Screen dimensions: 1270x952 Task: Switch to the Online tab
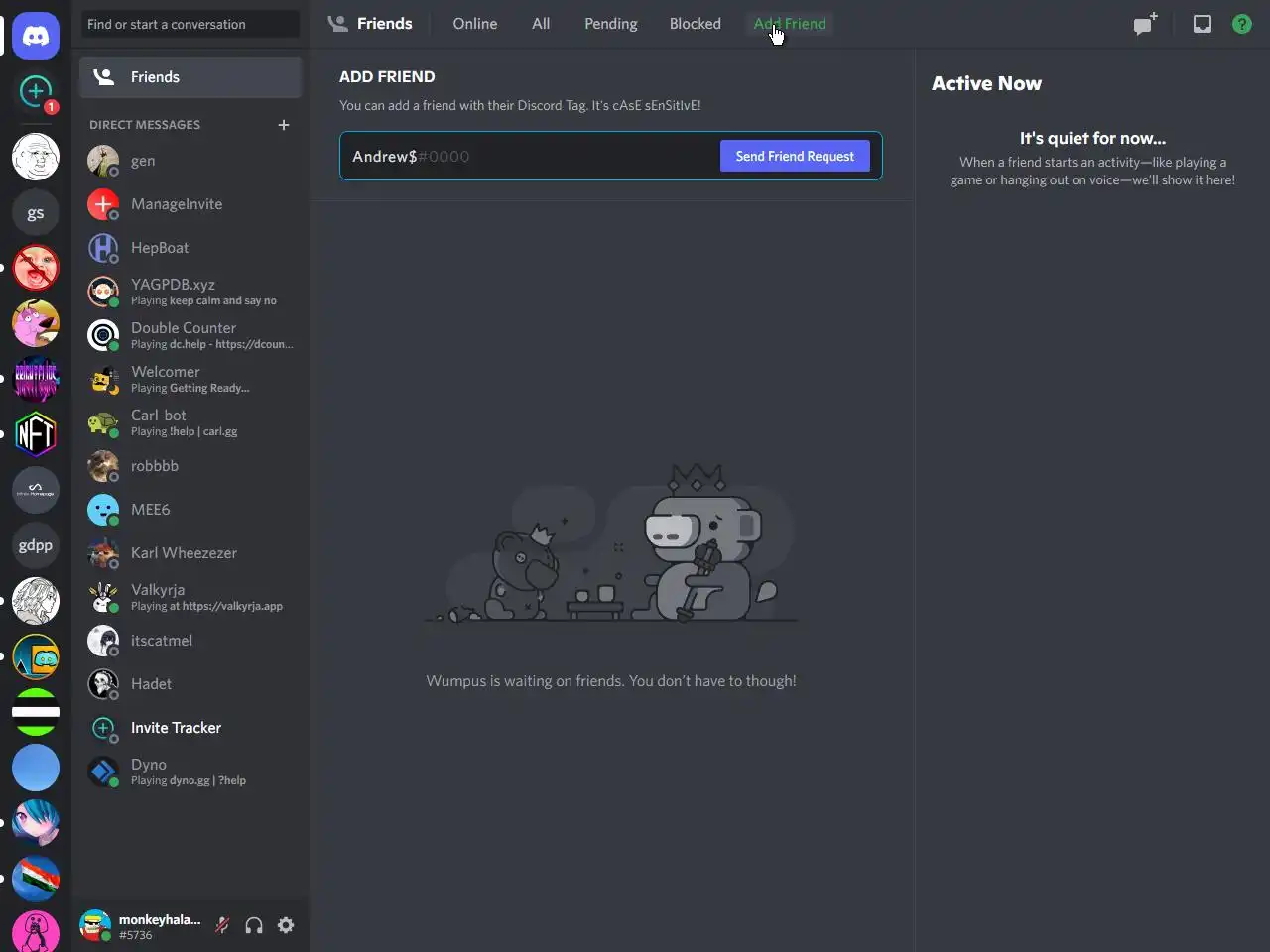click(475, 24)
